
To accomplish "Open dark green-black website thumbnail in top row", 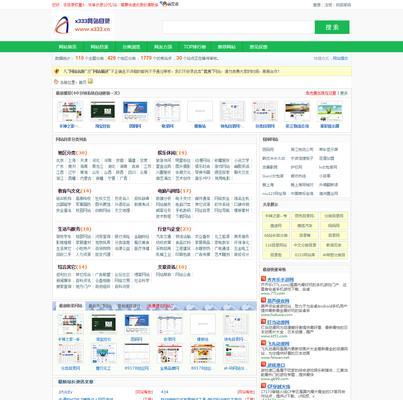I will pyautogui.click(x=103, y=111).
